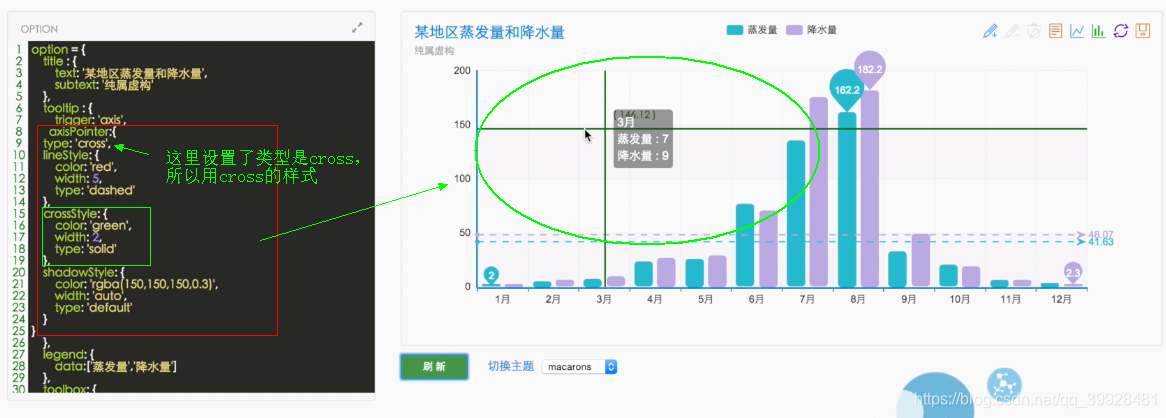Click the 7月 teal 蒸发量 bar
The width and height of the screenshot is (1166, 418).
click(x=796, y=213)
